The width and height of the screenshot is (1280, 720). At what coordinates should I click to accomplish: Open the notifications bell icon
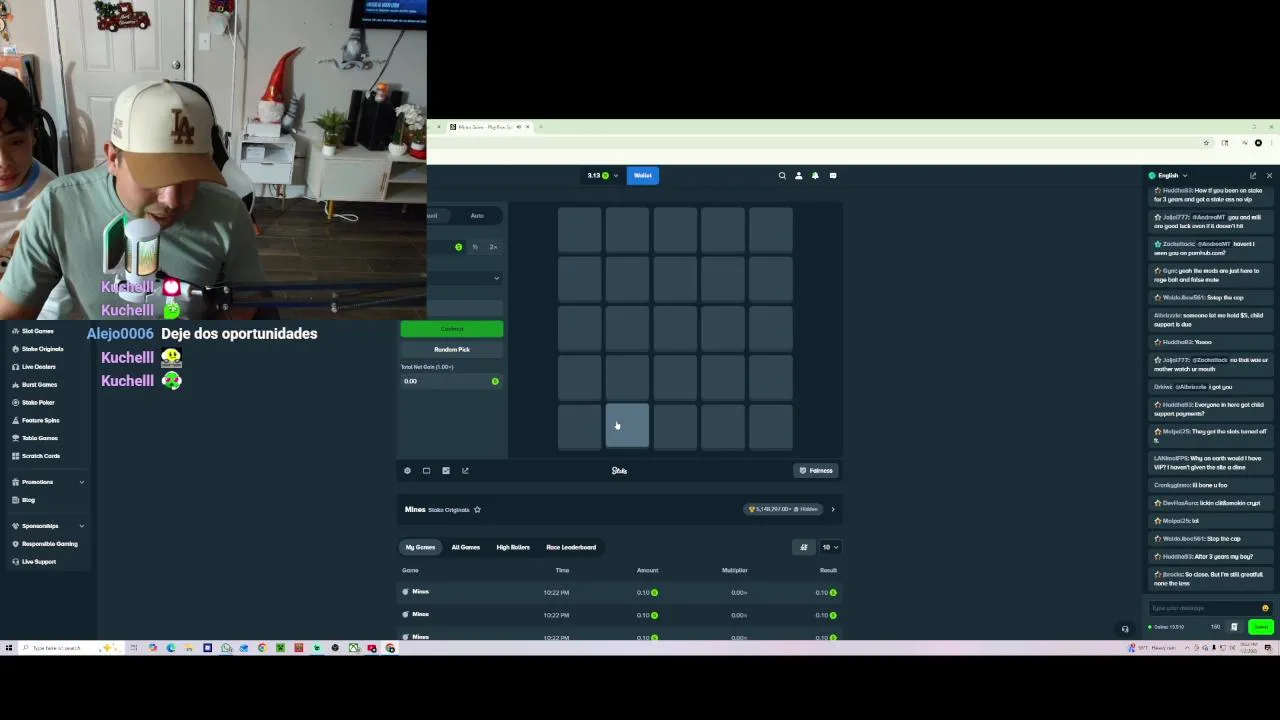(815, 176)
